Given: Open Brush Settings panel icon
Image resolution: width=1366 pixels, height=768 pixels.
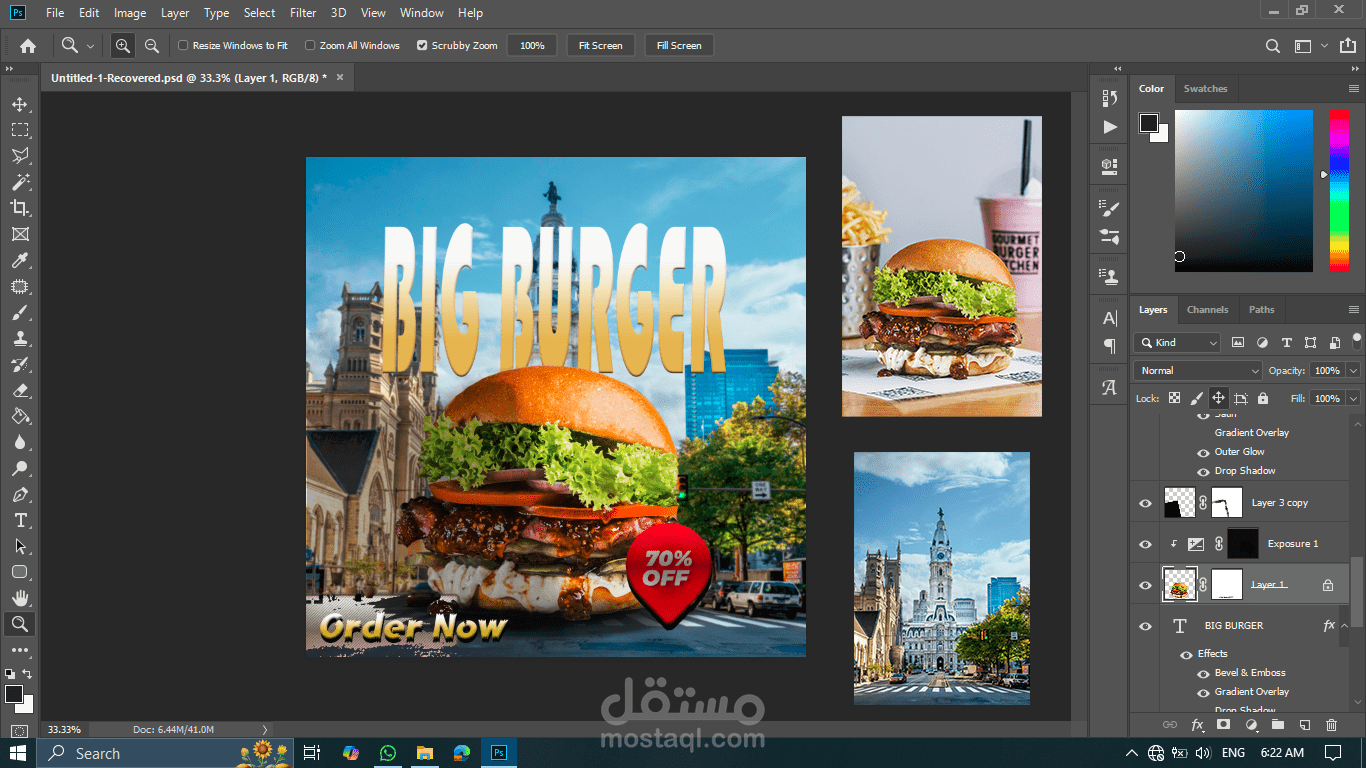Looking at the screenshot, I should 1110,208.
